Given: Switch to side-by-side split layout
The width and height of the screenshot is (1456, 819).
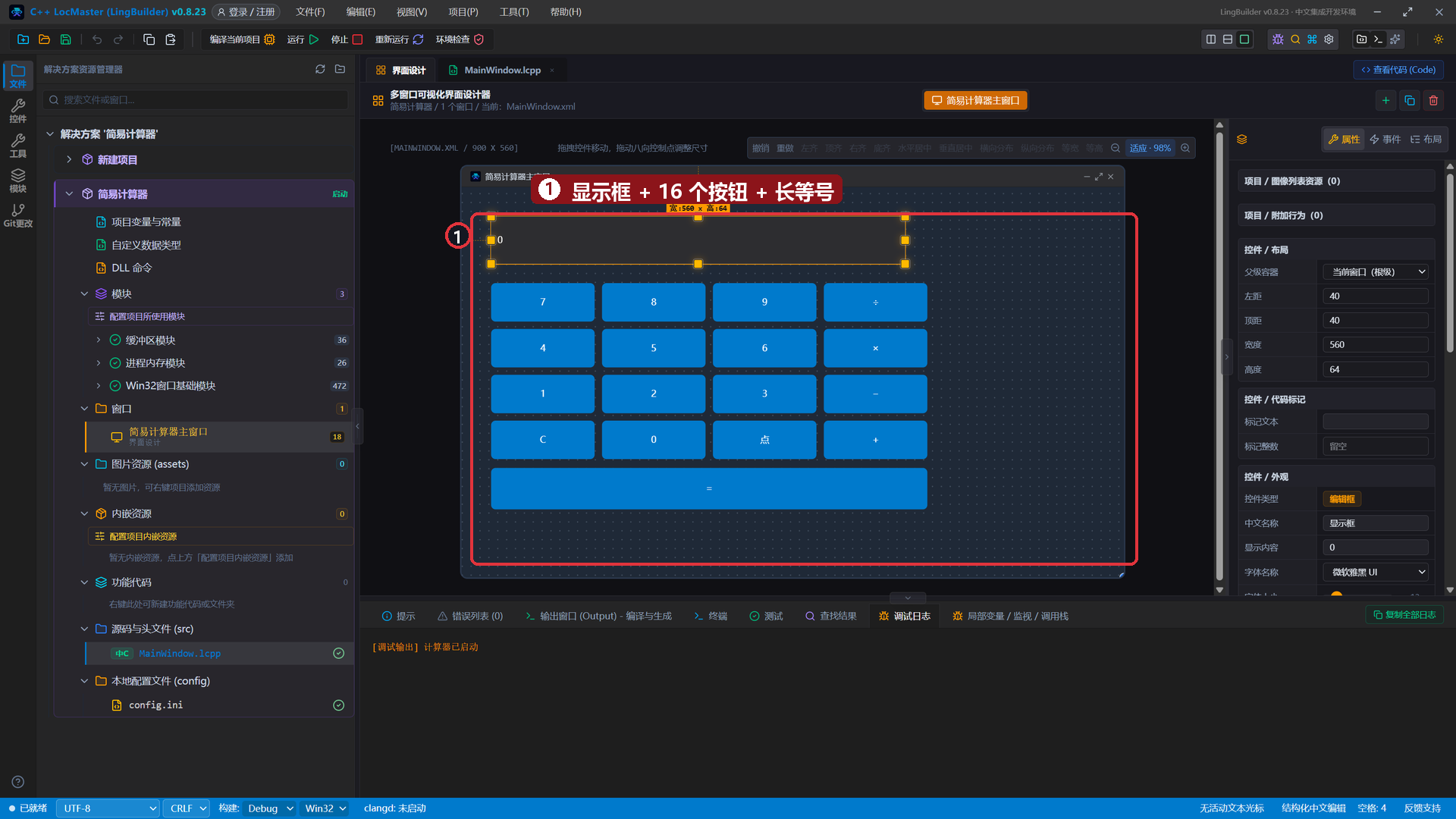Looking at the screenshot, I should (x=1211, y=39).
